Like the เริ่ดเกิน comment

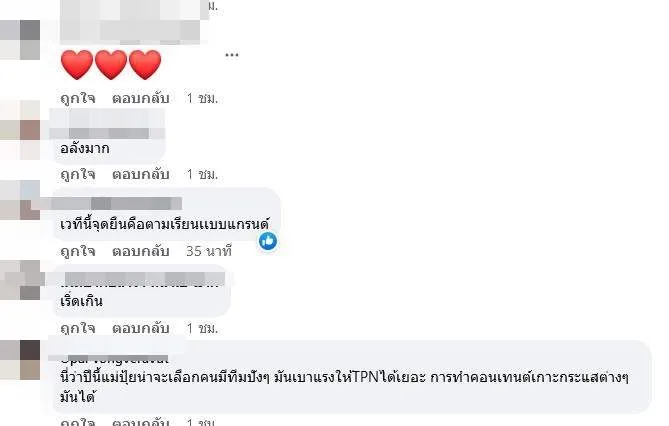click(78, 328)
